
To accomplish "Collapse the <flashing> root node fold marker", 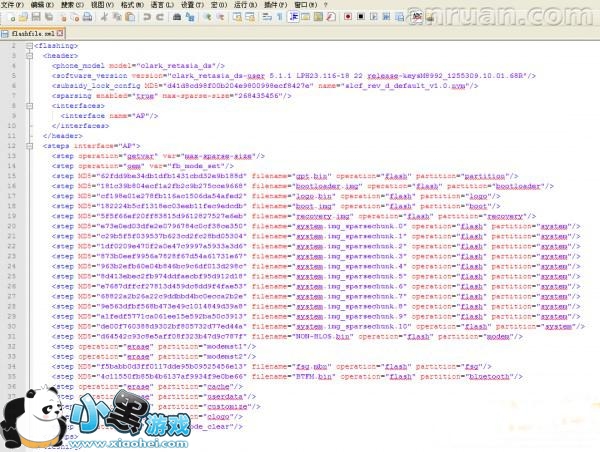I will tap(30, 46).
